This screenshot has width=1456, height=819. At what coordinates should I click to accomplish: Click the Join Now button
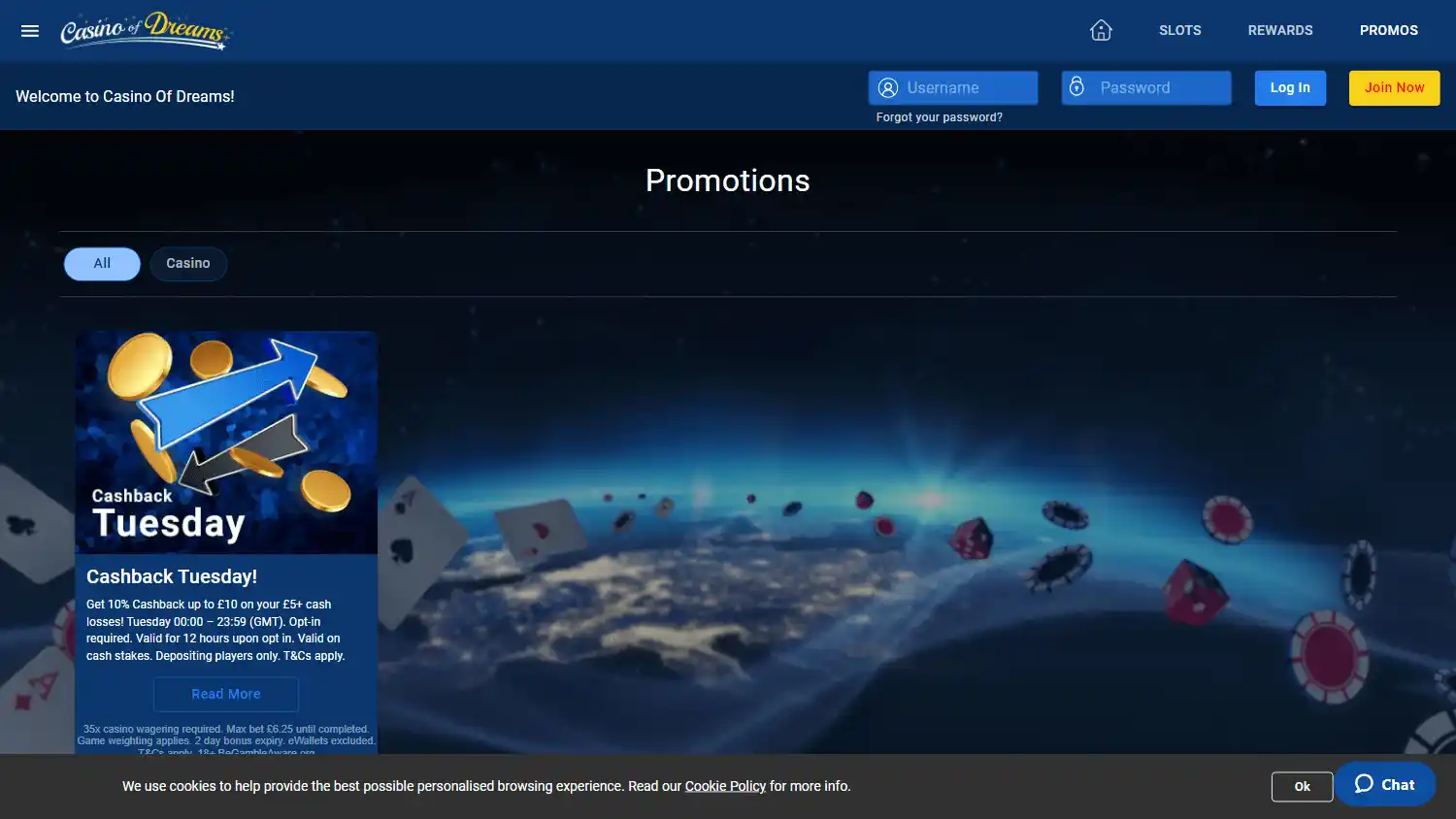1395,88
